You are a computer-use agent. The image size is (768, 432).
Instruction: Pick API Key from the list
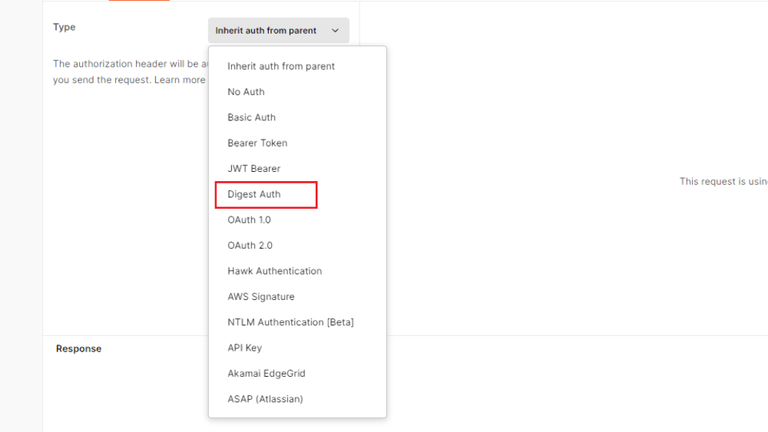pyautogui.click(x=245, y=348)
